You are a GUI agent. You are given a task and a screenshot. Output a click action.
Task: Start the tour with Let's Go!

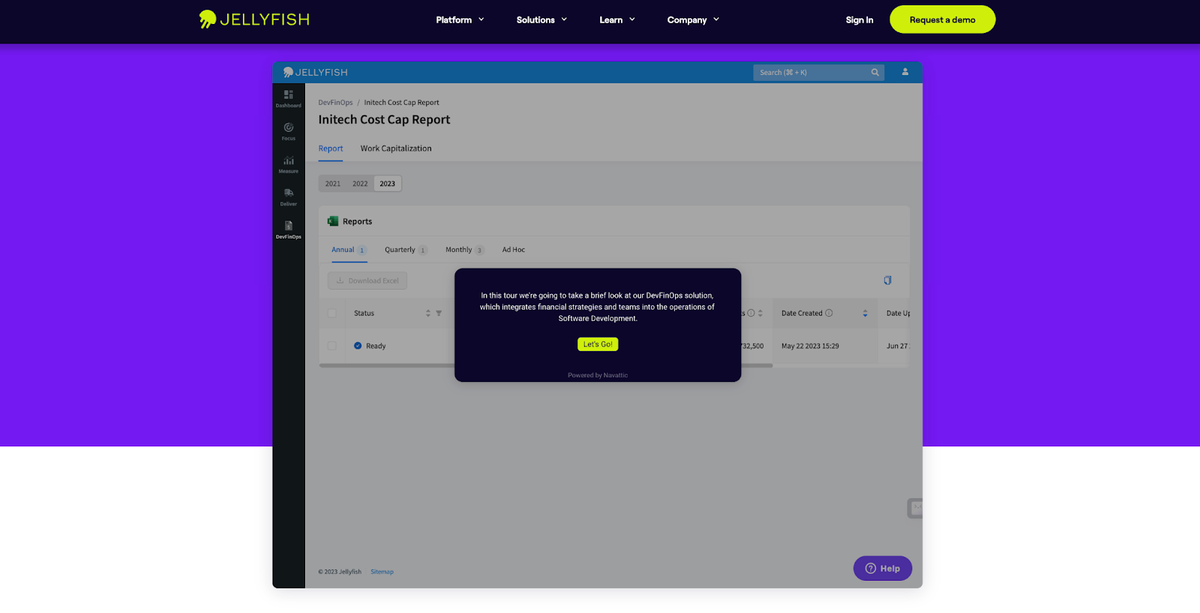pos(598,344)
